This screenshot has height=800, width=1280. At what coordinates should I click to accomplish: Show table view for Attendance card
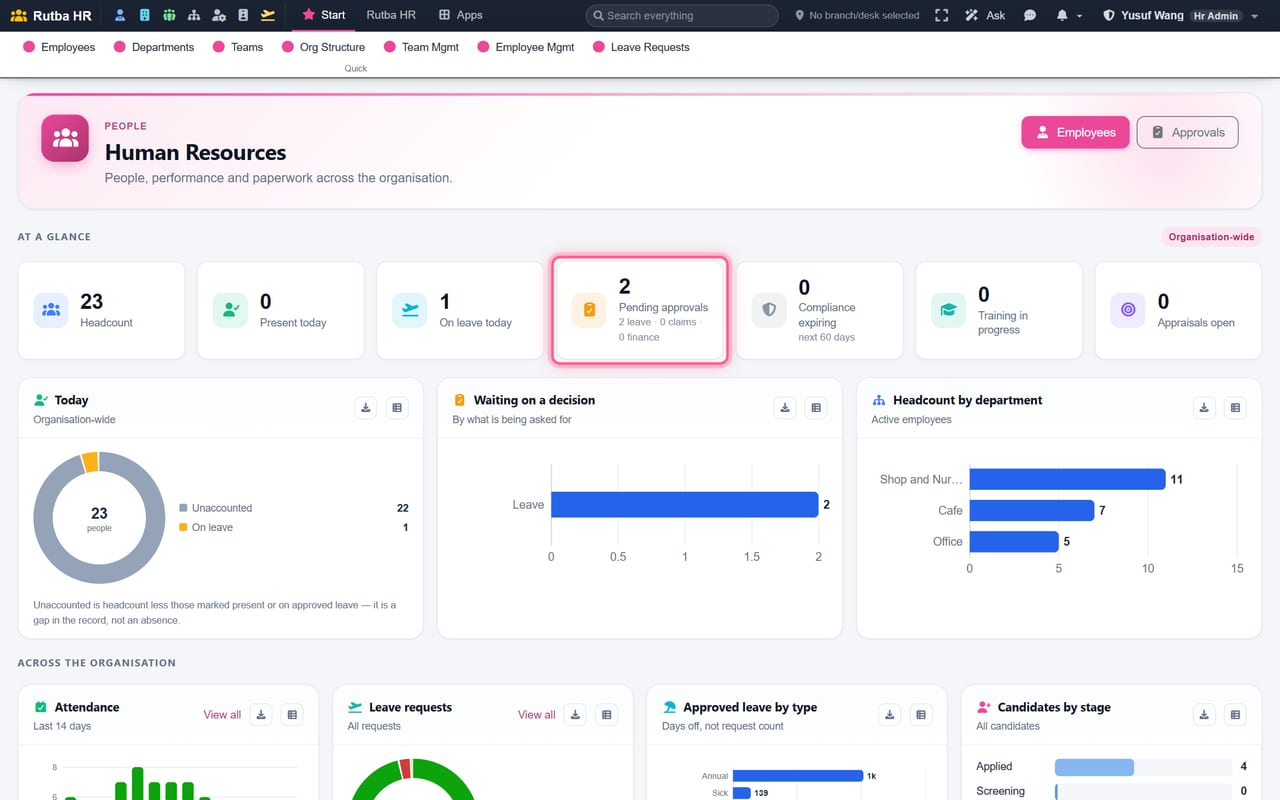point(292,715)
